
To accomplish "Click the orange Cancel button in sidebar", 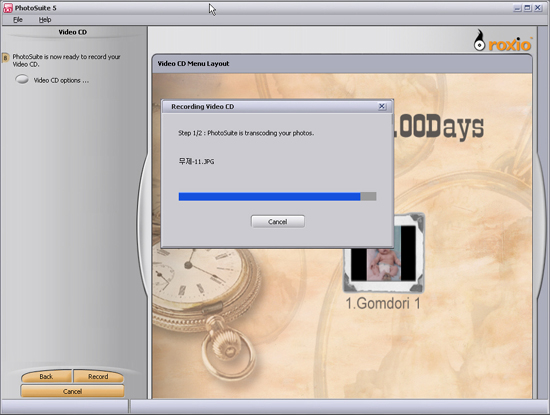I will [x=72, y=391].
